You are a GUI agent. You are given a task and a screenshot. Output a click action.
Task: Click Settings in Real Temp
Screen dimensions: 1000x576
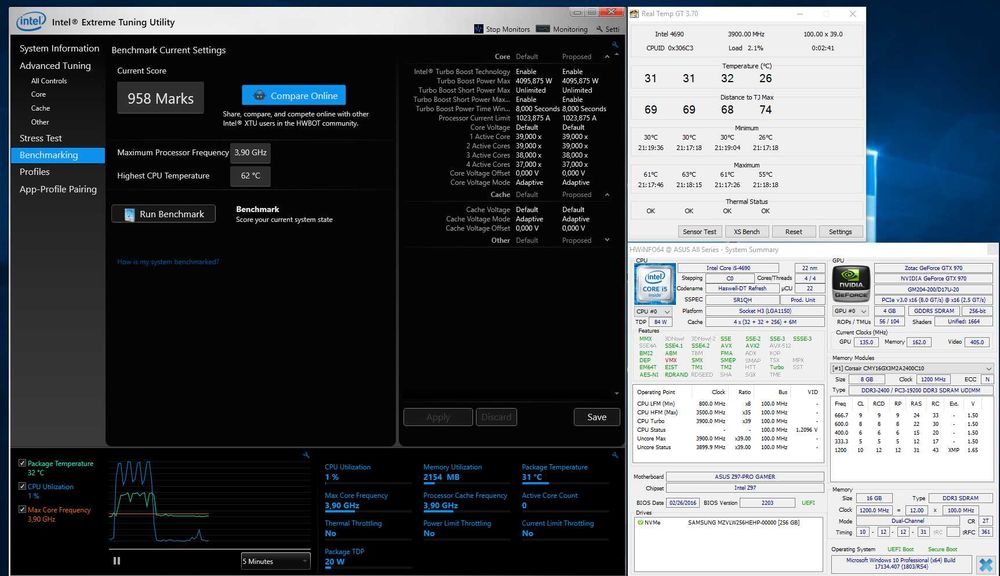[840, 232]
